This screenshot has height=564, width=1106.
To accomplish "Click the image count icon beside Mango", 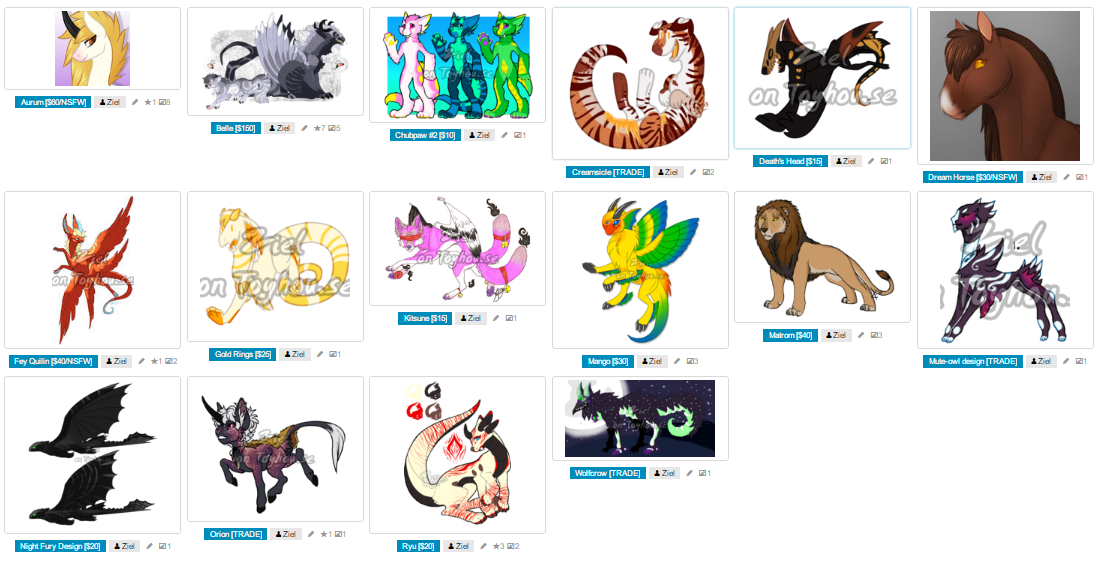I will 690,362.
